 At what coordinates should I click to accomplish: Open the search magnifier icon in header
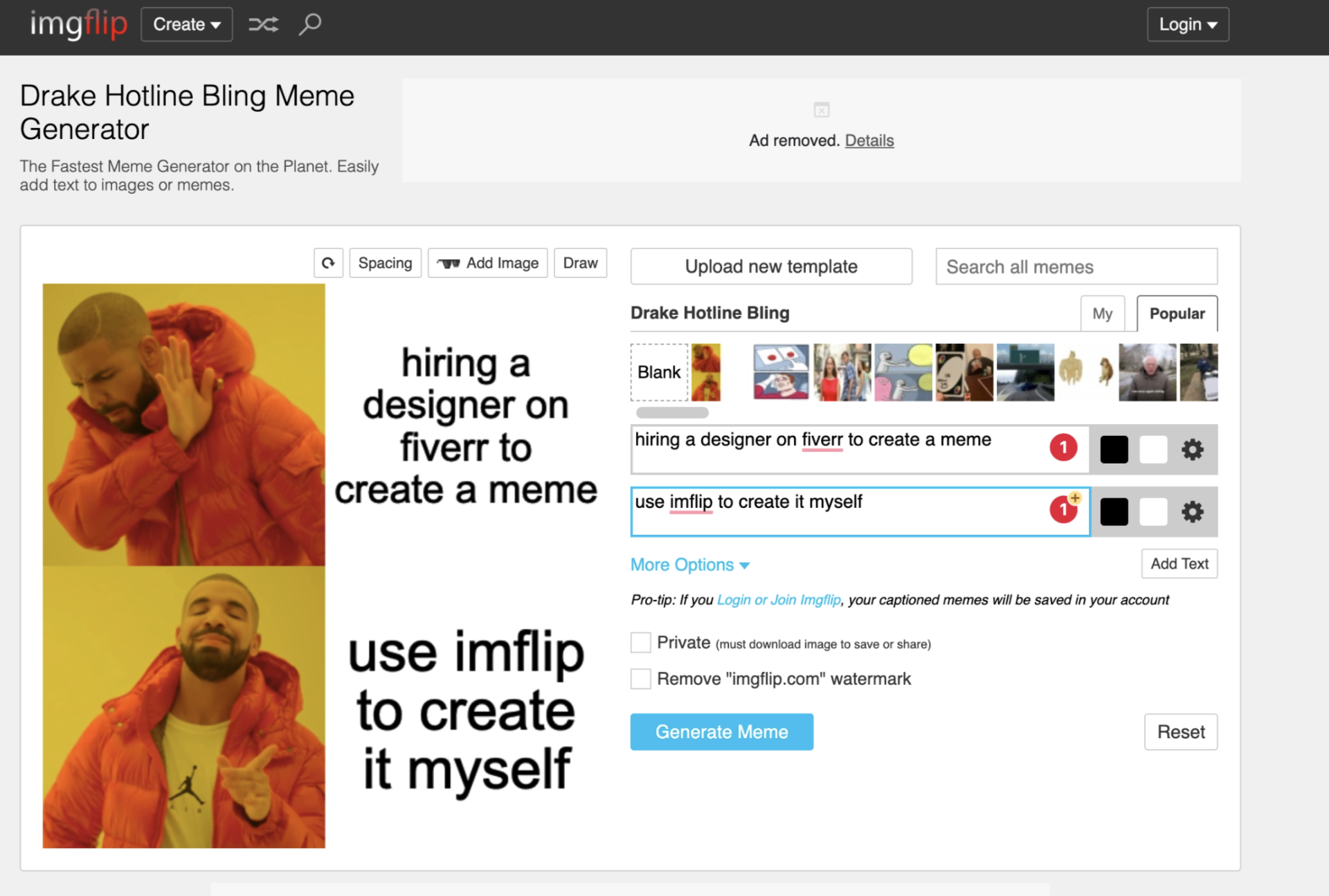click(310, 24)
